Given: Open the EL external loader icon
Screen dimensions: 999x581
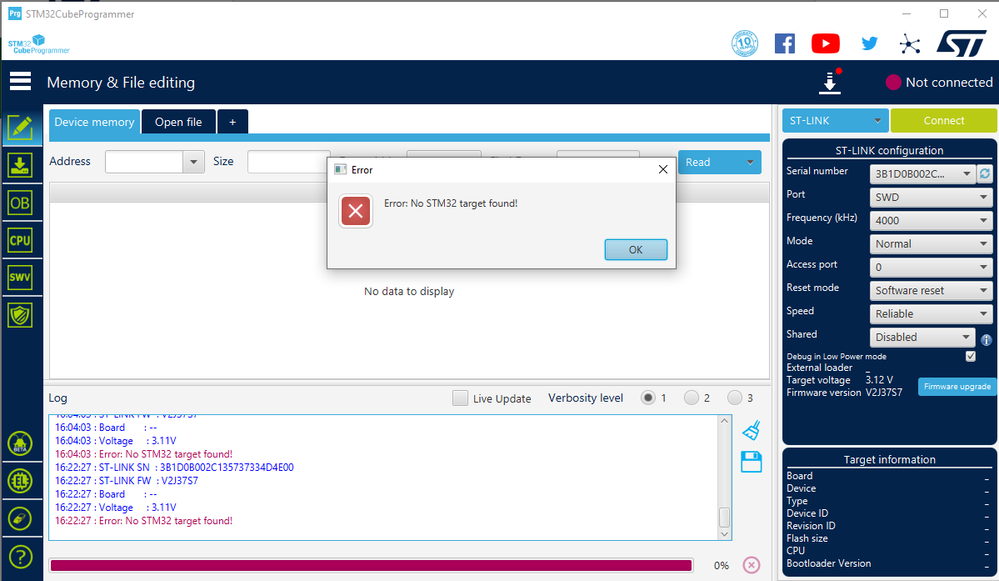Looking at the screenshot, I should (20, 481).
